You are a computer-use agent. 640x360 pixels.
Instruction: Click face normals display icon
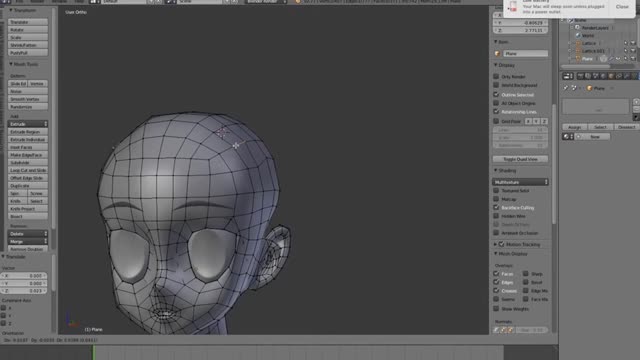click(x=511, y=330)
